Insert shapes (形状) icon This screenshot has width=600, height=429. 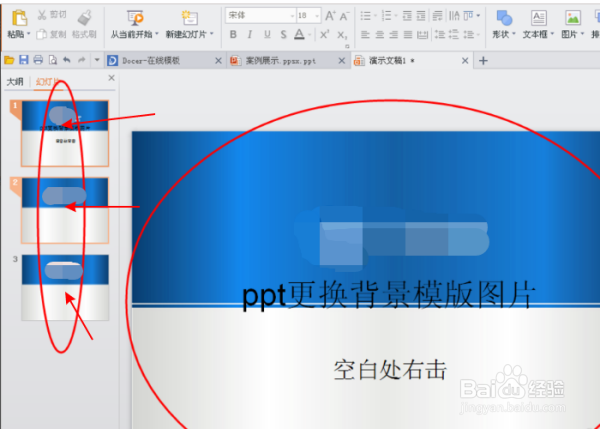(504, 18)
